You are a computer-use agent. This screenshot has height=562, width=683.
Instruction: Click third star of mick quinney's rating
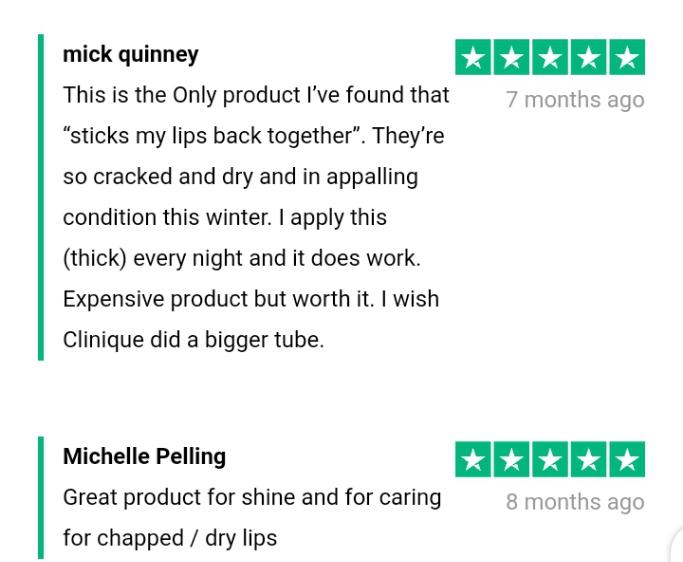point(550,57)
